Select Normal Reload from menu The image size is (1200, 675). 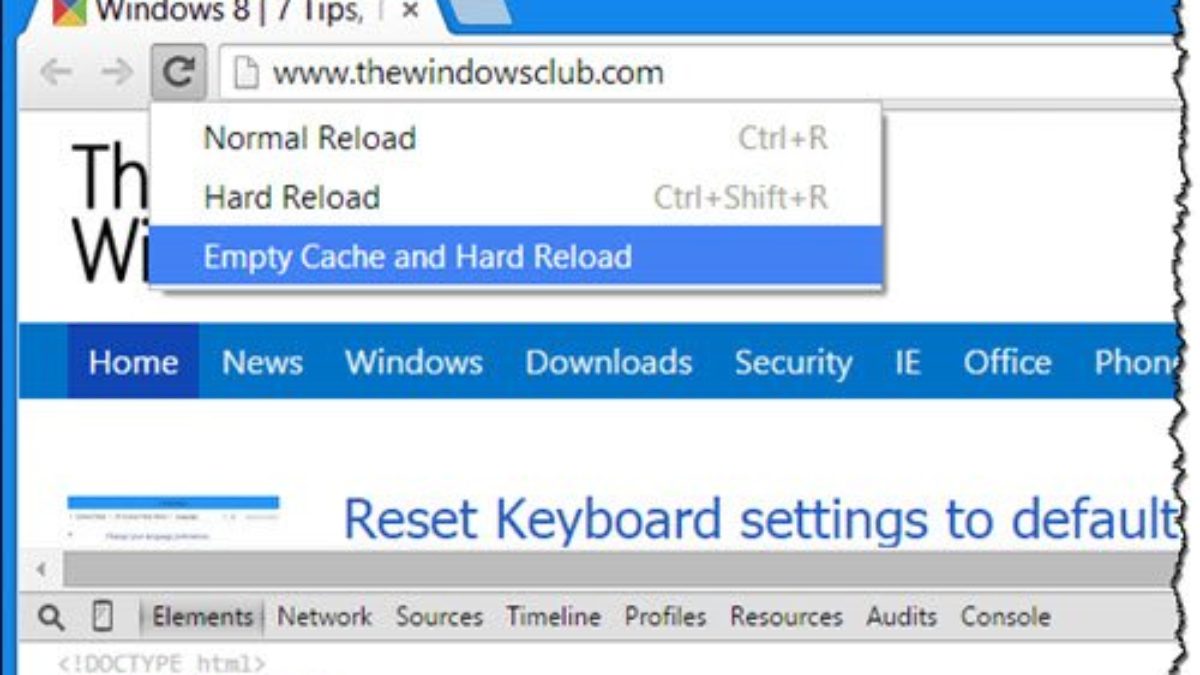310,138
